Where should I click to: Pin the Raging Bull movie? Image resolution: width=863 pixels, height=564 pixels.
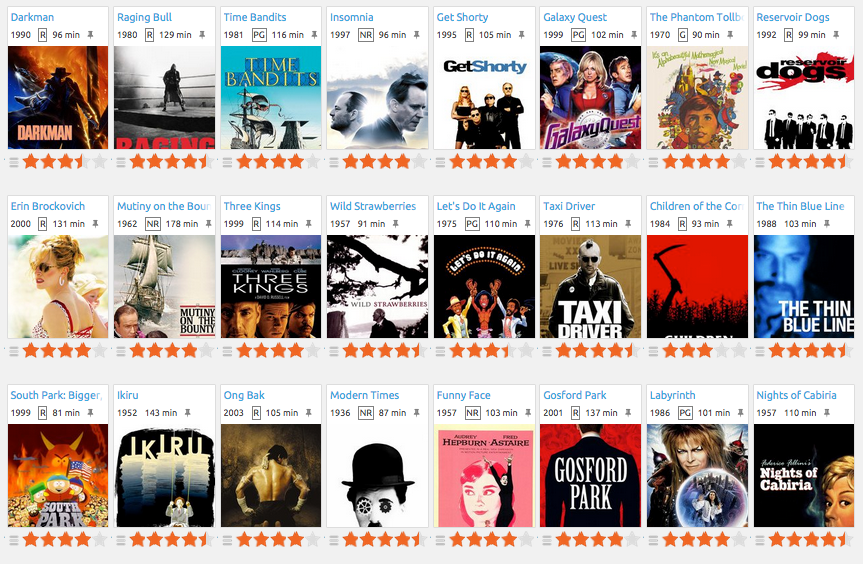(202, 35)
